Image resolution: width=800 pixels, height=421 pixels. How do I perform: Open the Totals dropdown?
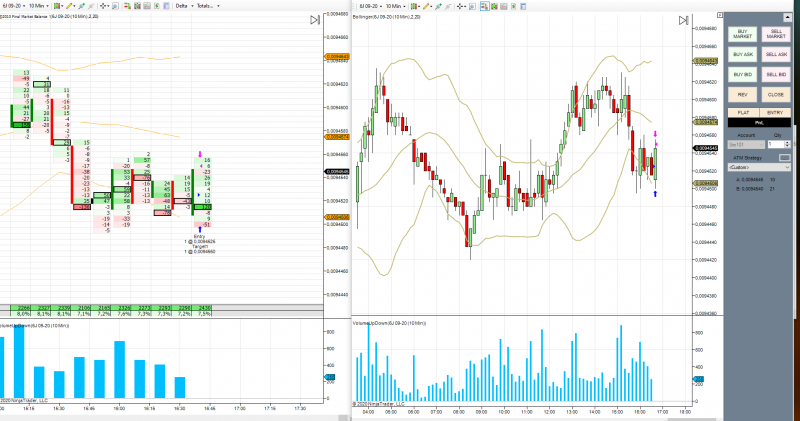point(208,6)
